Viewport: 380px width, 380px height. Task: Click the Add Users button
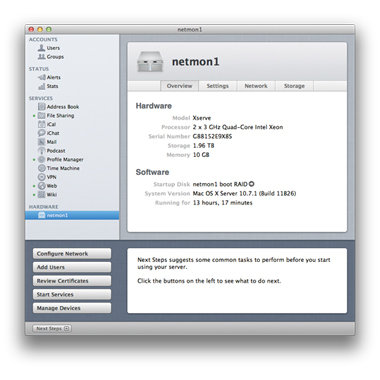[x=72, y=267]
